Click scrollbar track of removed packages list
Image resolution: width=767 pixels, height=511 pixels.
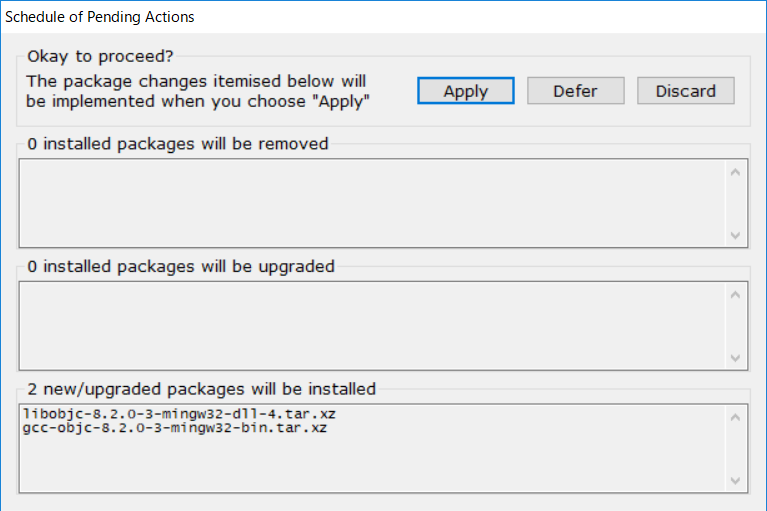coord(736,203)
